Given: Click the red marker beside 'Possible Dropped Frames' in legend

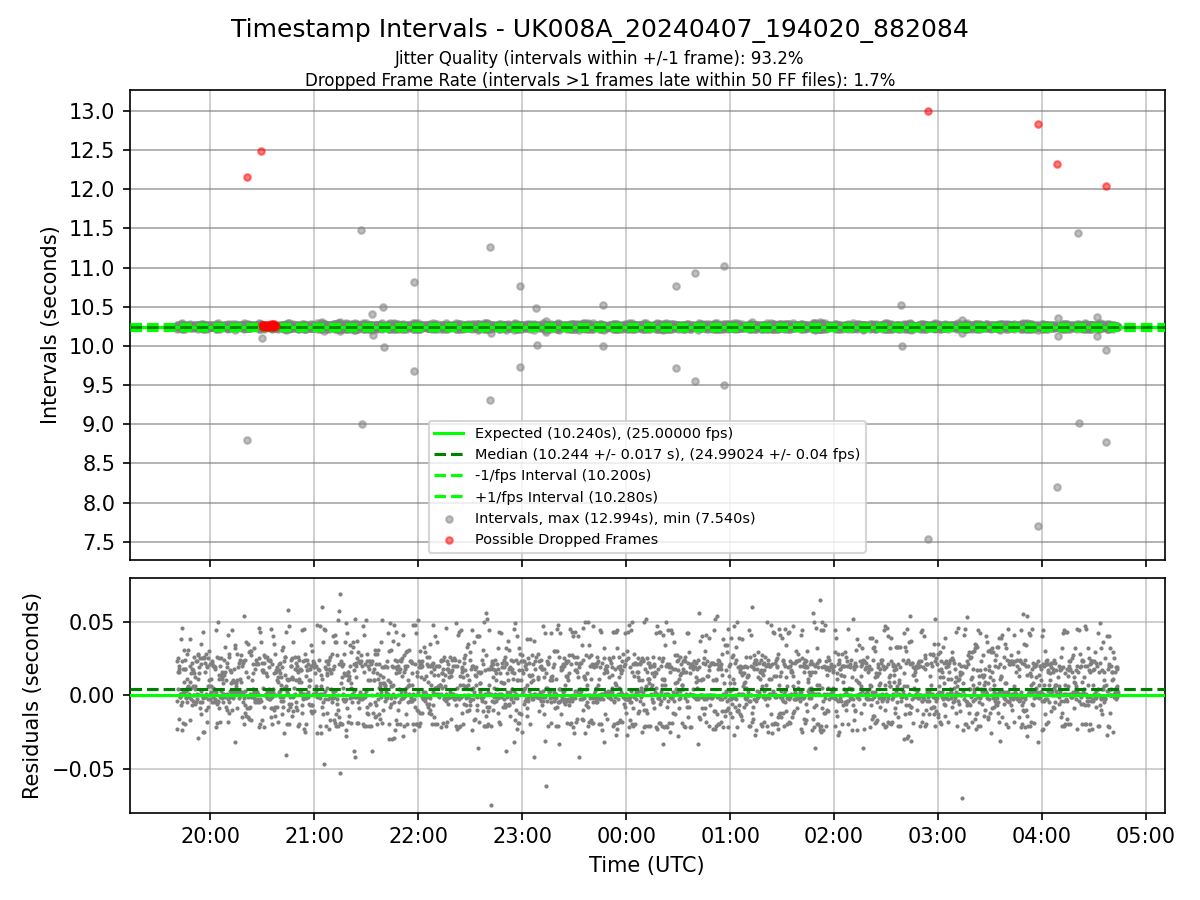Looking at the screenshot, I should [450, 540].
